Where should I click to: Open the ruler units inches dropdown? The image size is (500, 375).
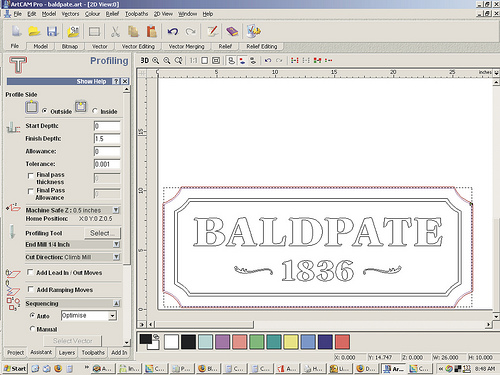[496, 72]
